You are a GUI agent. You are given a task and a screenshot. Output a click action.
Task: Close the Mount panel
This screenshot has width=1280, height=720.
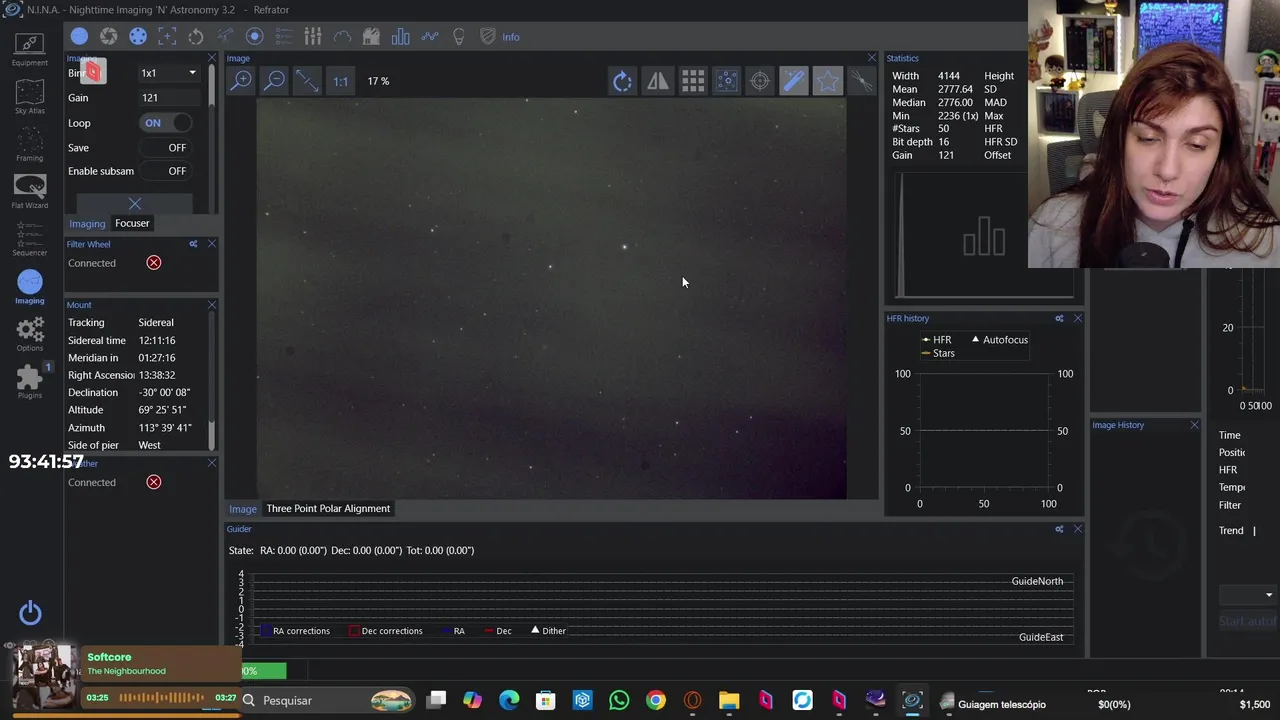pos(211,305)
